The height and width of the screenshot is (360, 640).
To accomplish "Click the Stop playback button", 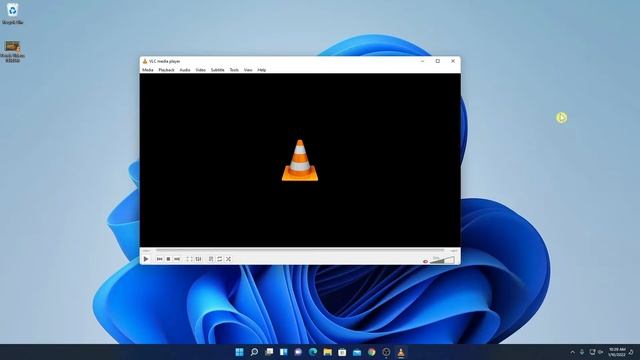I will [x=168, y=259].
